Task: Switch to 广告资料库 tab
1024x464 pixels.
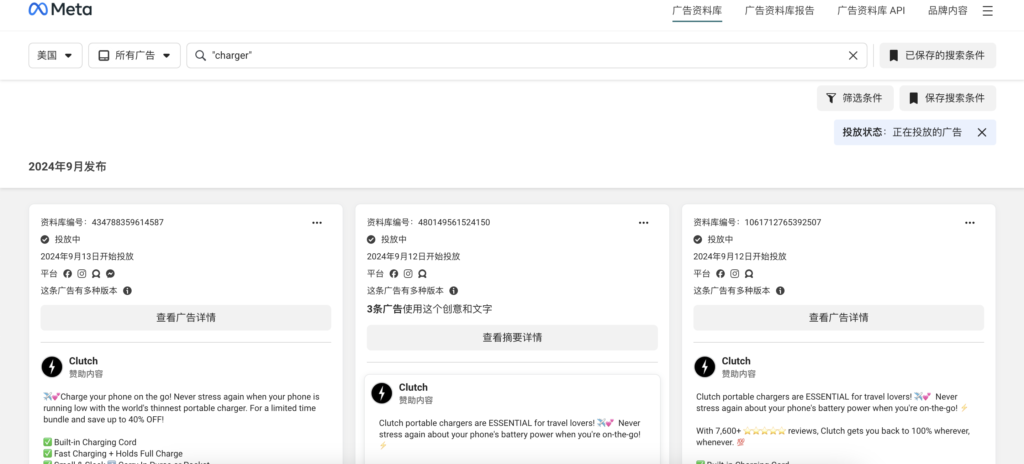Action: 697,10
